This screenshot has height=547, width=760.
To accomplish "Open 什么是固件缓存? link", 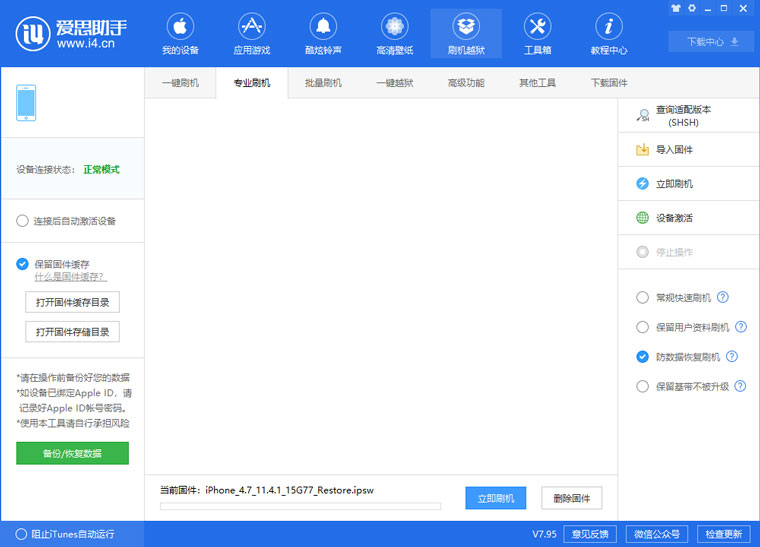I will click(x=70, y=277).
